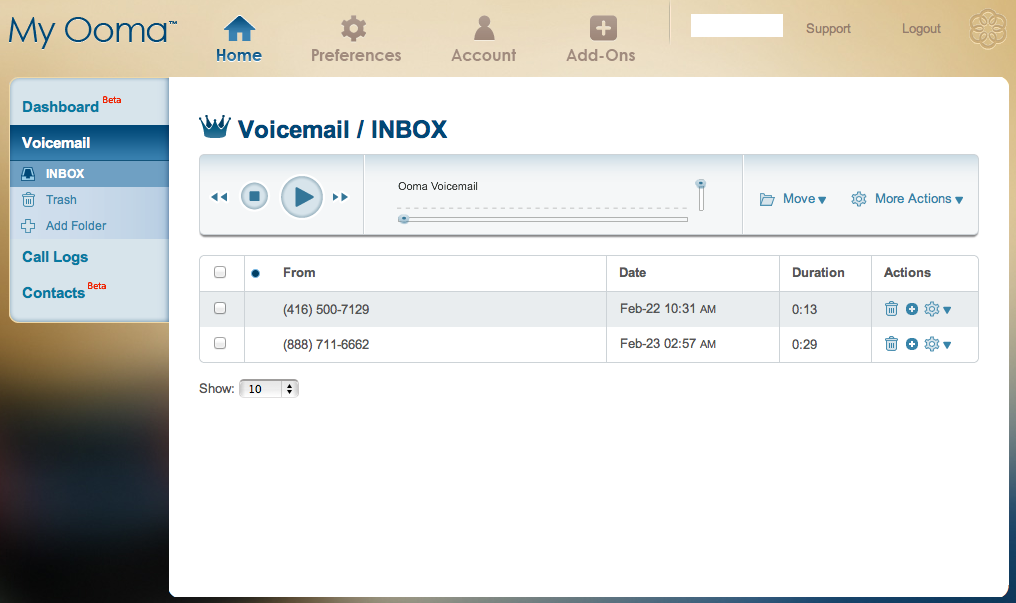Check the (888) 711-6662 voicemail checkbox
This screenshot has width=1016, height=603.
pos(220,343)
